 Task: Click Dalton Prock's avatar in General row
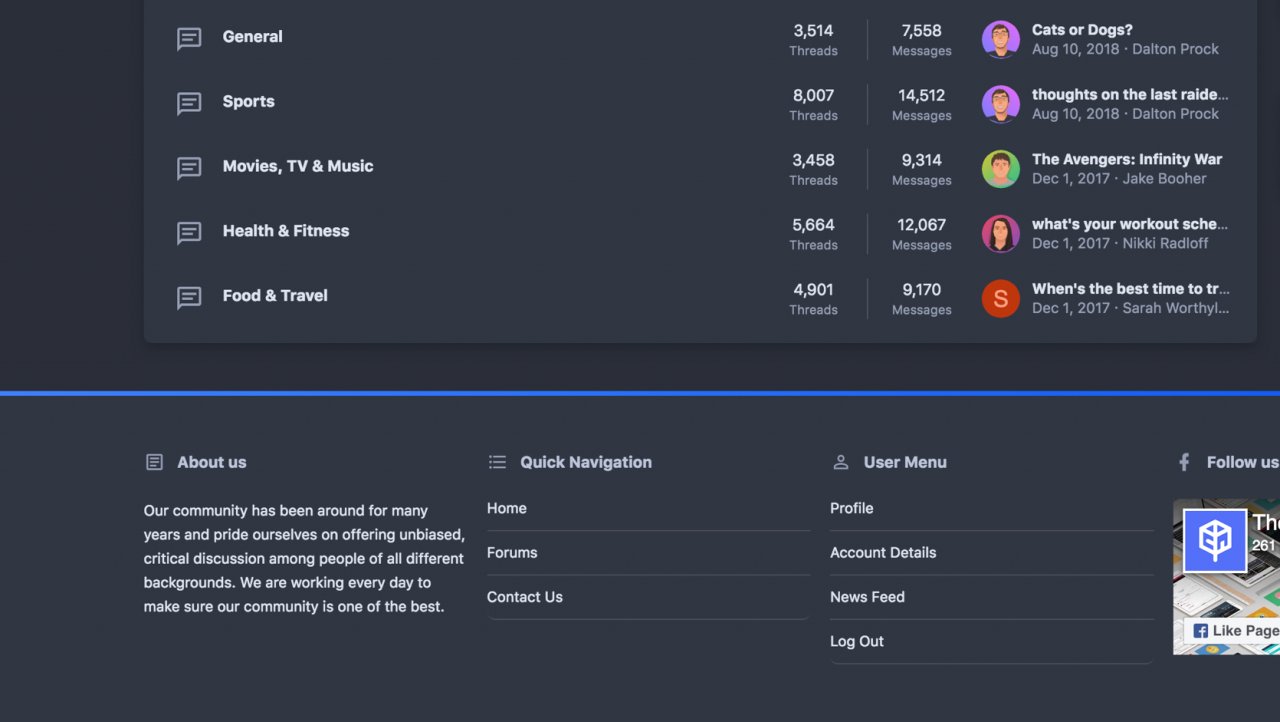1000,40
